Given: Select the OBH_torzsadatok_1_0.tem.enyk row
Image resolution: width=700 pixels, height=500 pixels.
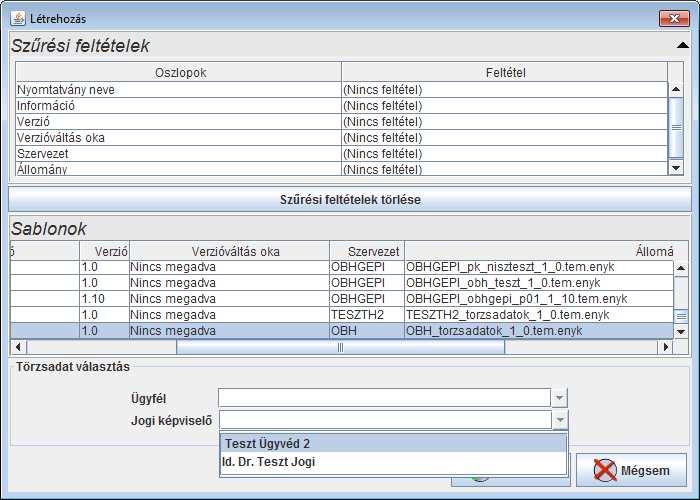Looking at the screenshot, I should coord(342,331).
